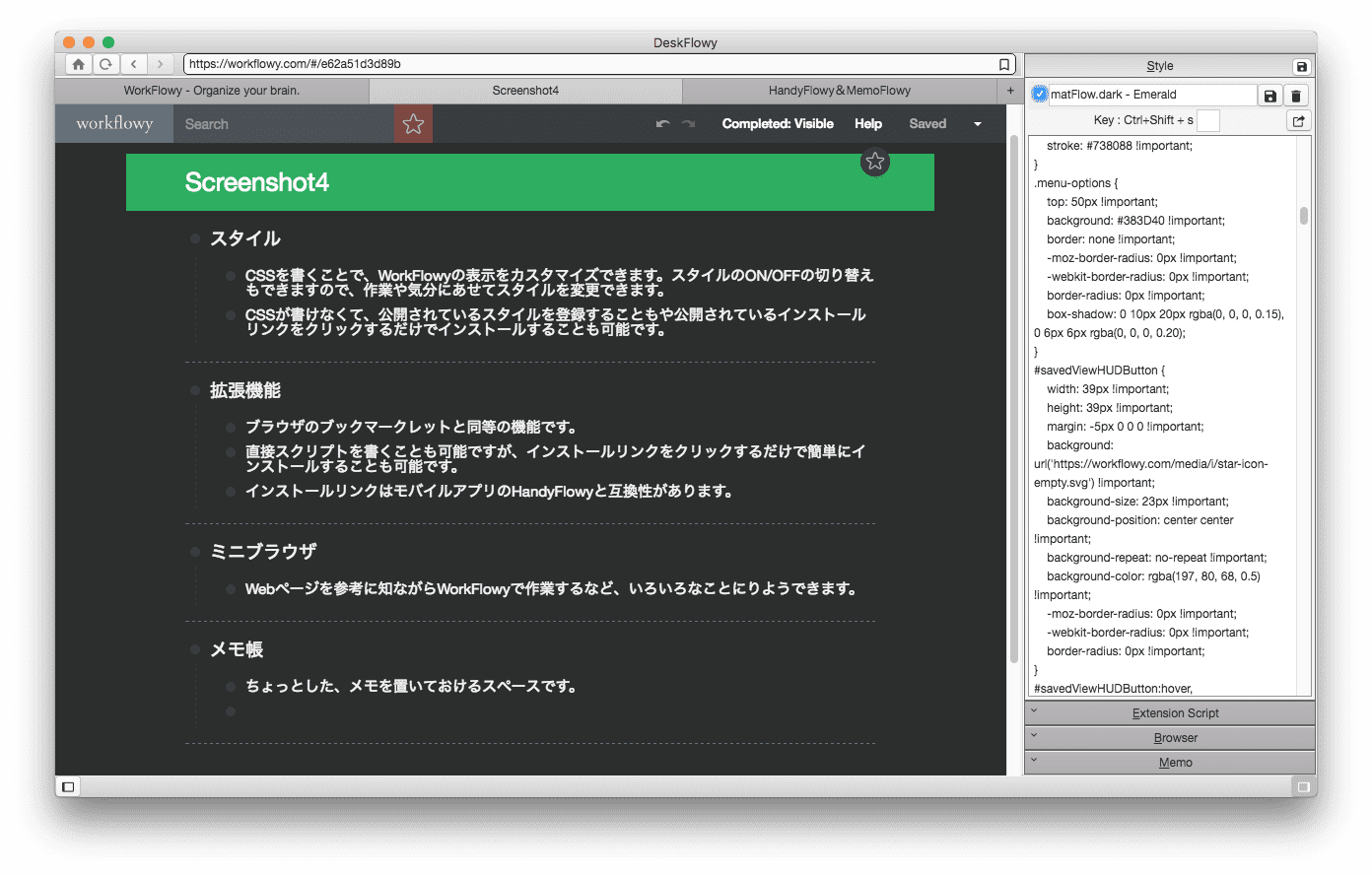Screen dimensions: 1372x876
Task: Navigate forward in browser history
Action: pos(160,64)
